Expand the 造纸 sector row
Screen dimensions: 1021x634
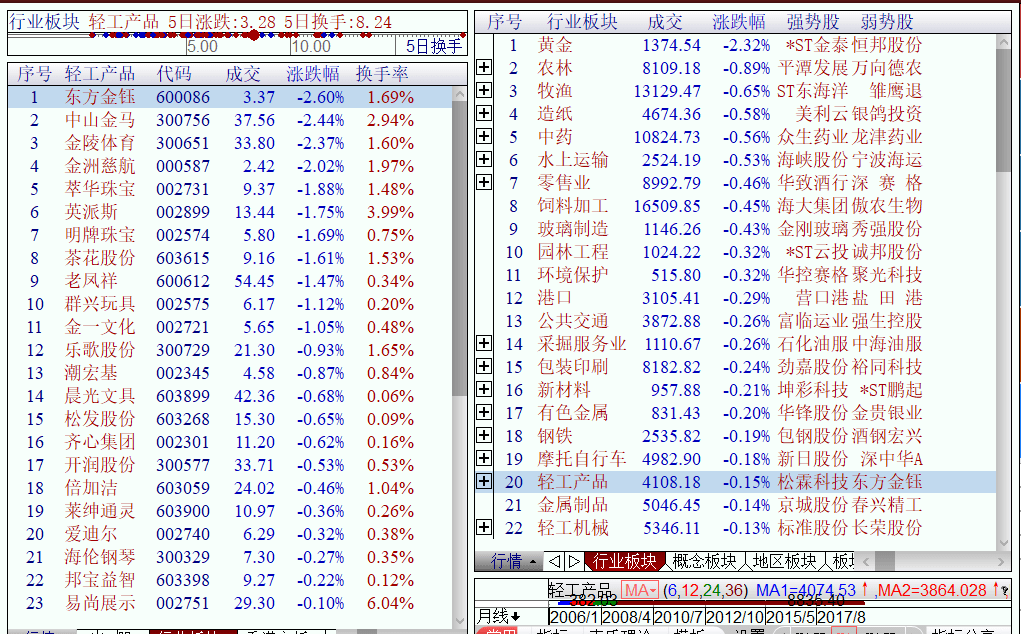484,113
